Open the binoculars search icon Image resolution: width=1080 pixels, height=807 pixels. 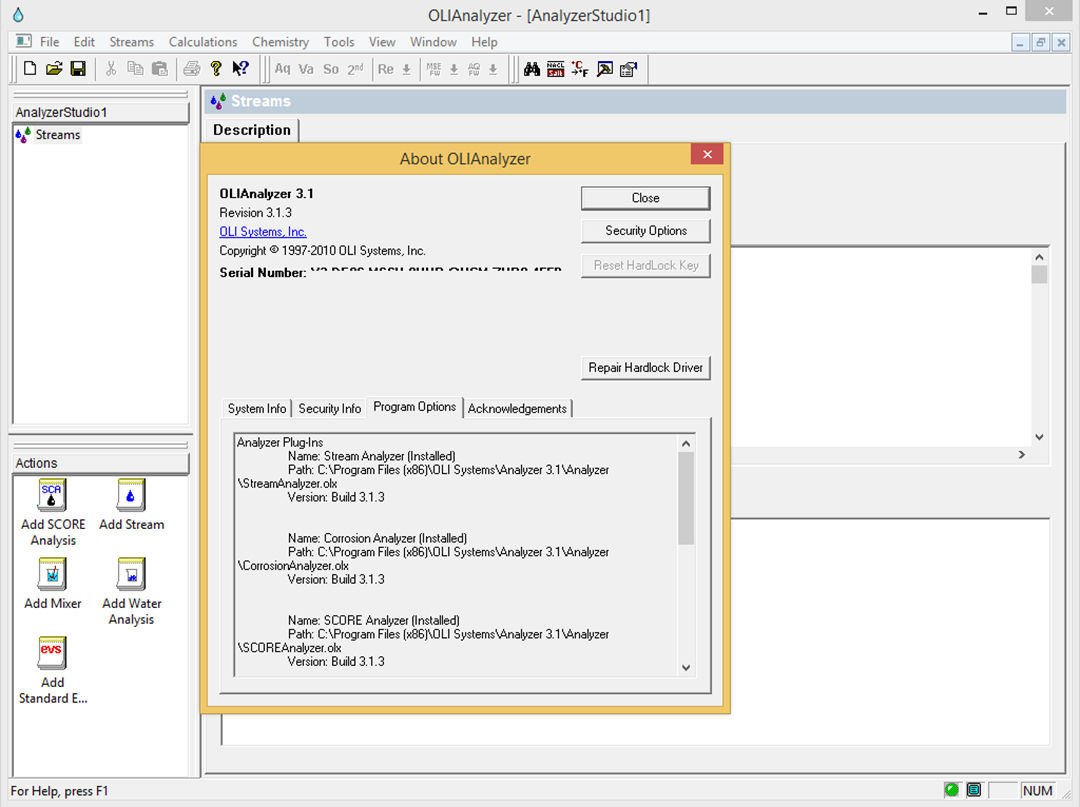pos(532,69)
